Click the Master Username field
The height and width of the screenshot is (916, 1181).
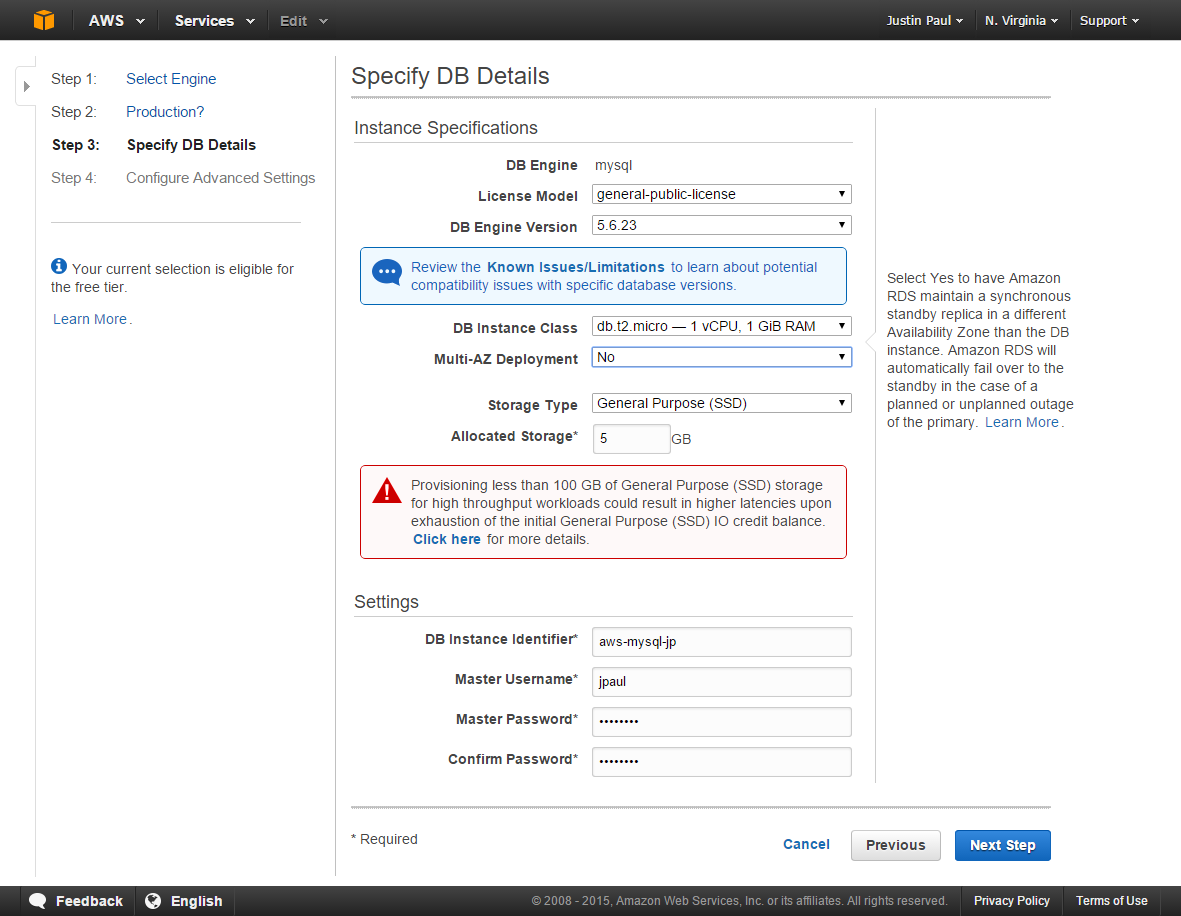722,682
